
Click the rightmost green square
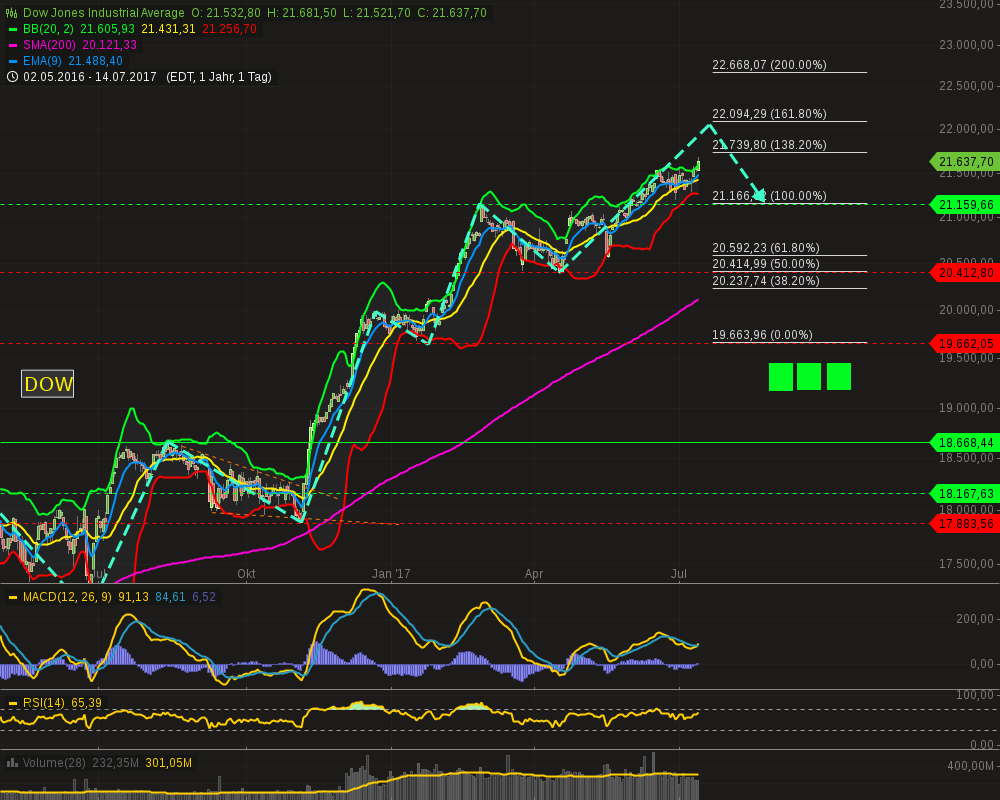tap(839, 377)
